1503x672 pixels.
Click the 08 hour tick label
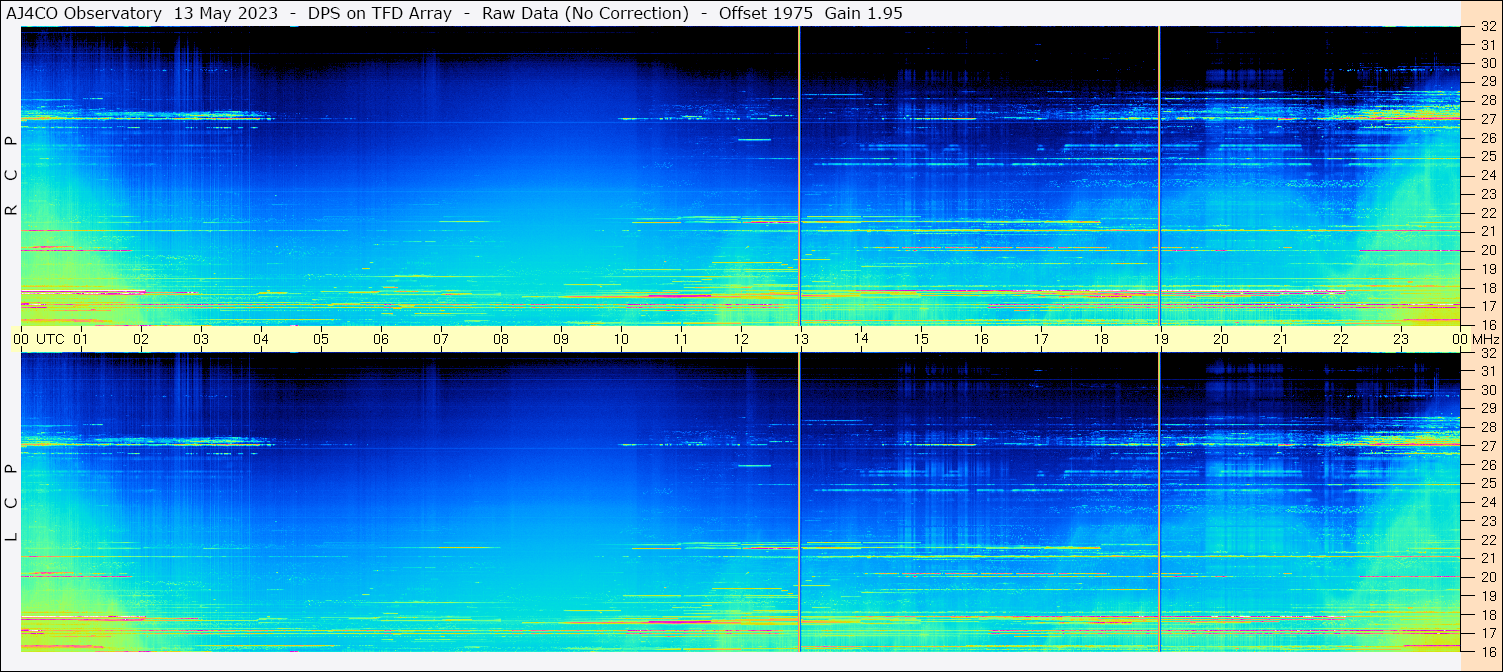coord(501,339)
